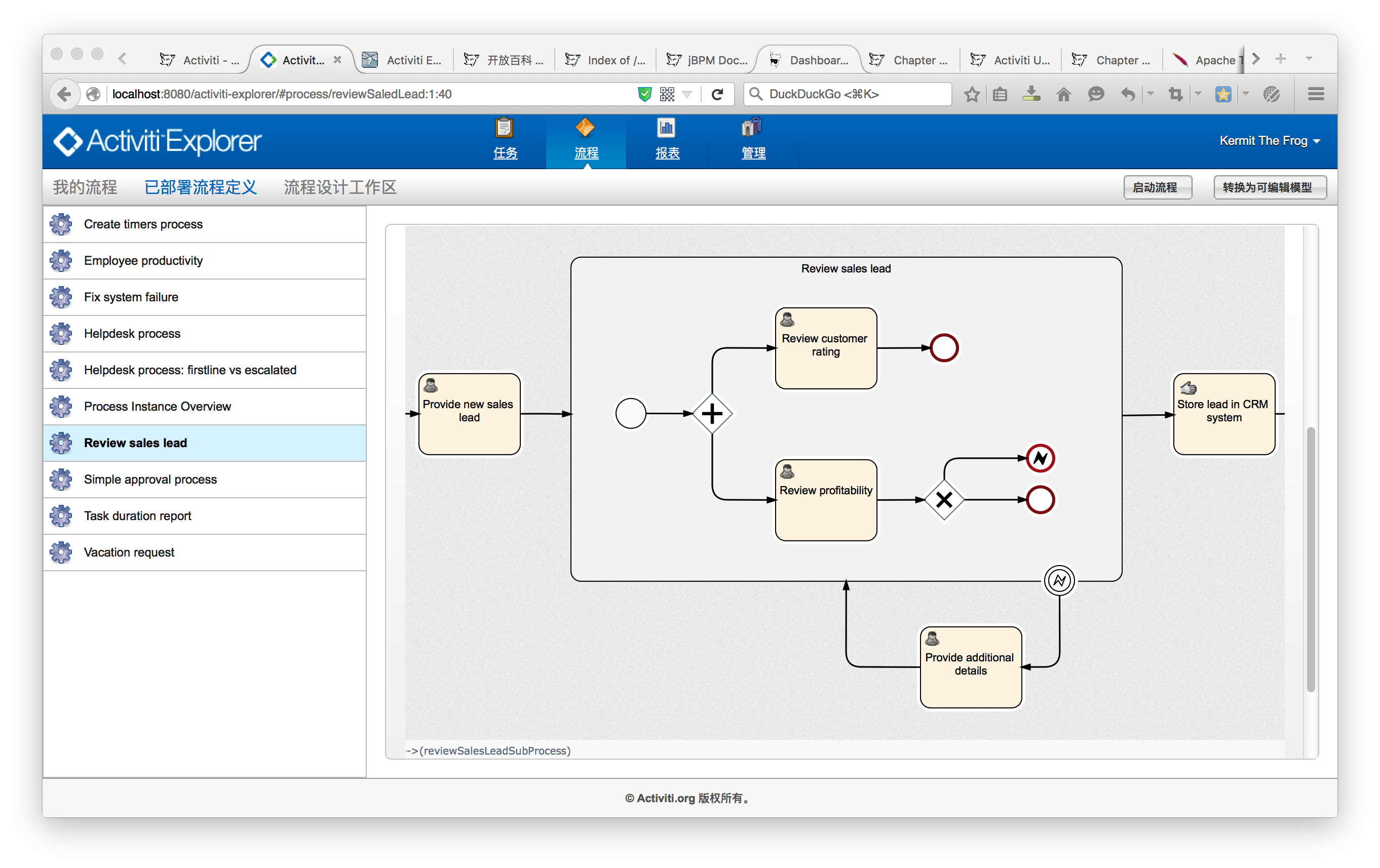Click the error end event circle

[x=1040, y=458]
